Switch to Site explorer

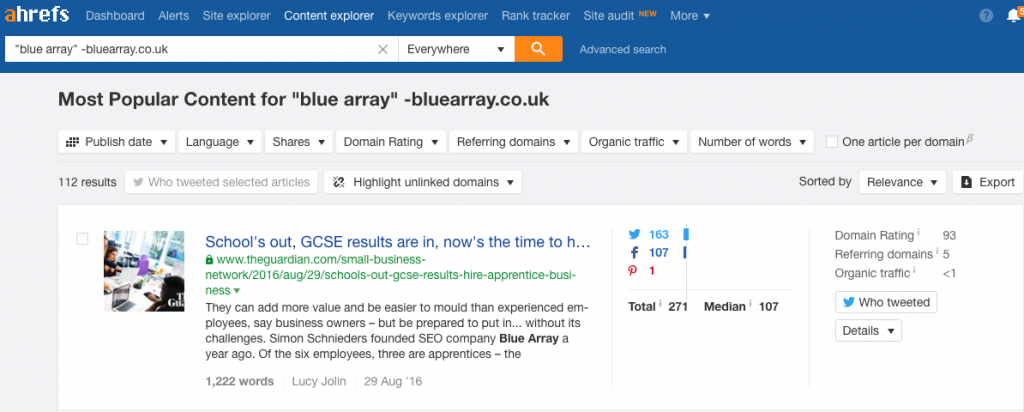coord(236,16)
